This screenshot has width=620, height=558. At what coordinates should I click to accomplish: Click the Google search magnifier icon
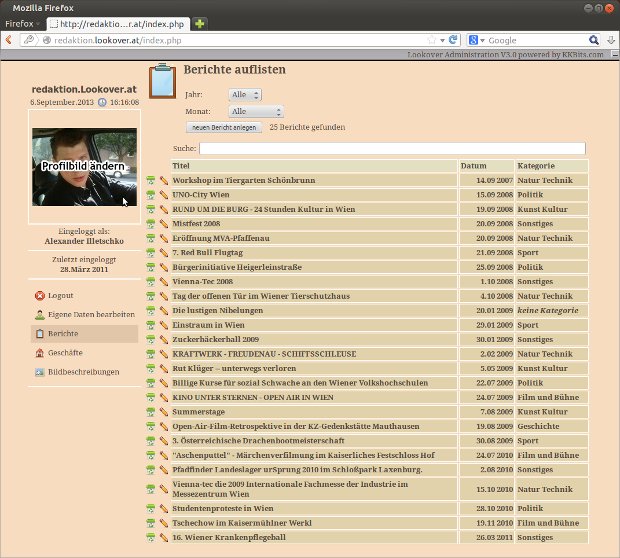coord(594,40)
